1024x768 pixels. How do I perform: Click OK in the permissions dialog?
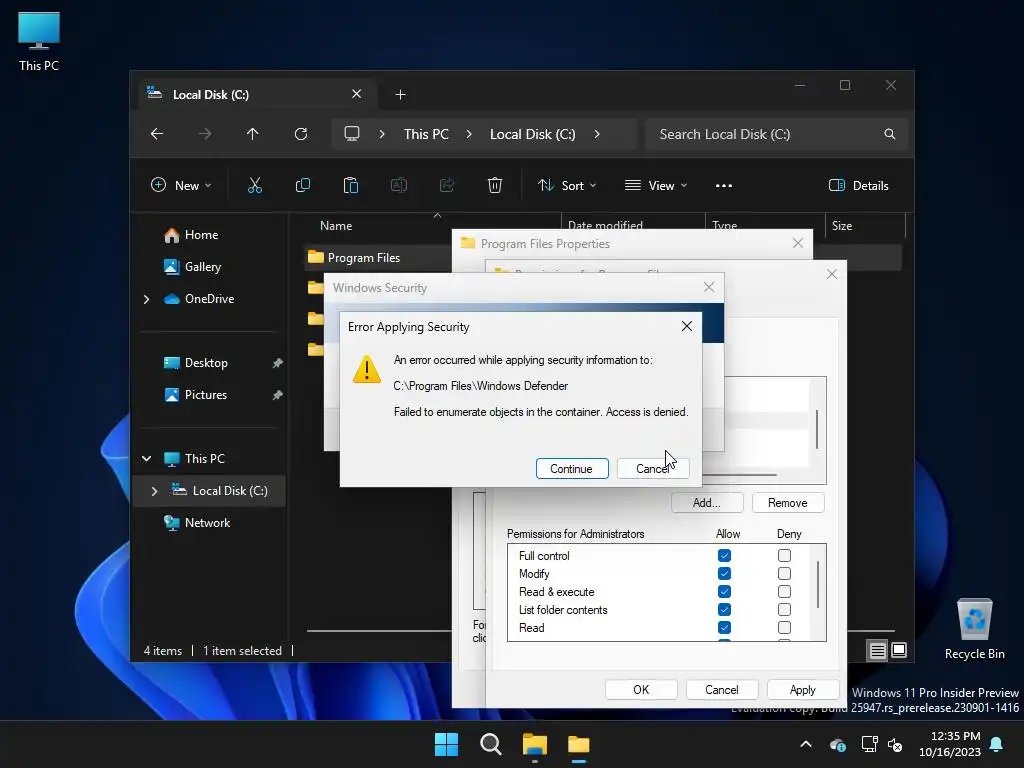641,690
